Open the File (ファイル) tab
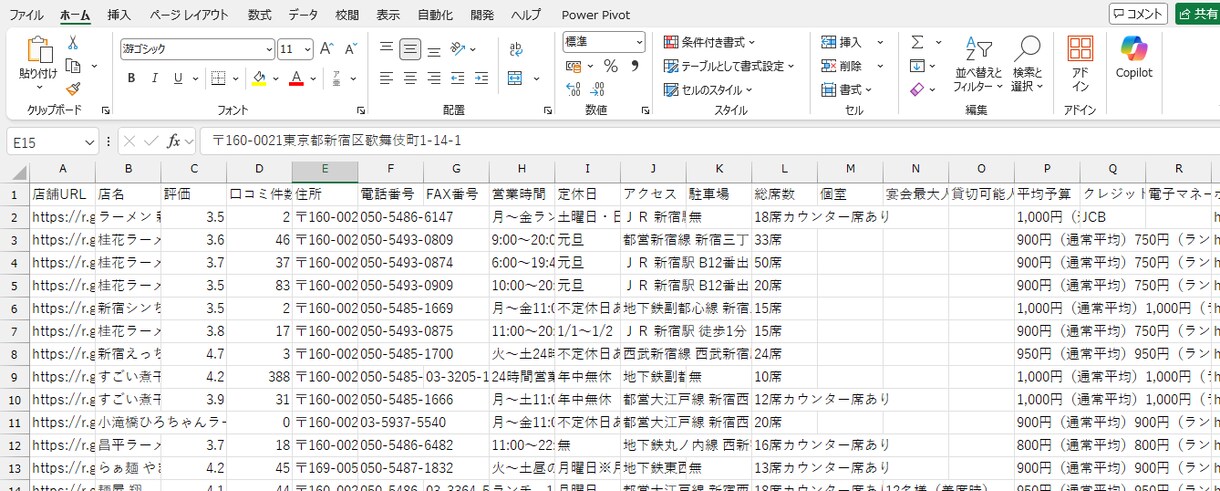Image resolution: width=1220 pixels, height=491 pixels. tap(26, 15)
